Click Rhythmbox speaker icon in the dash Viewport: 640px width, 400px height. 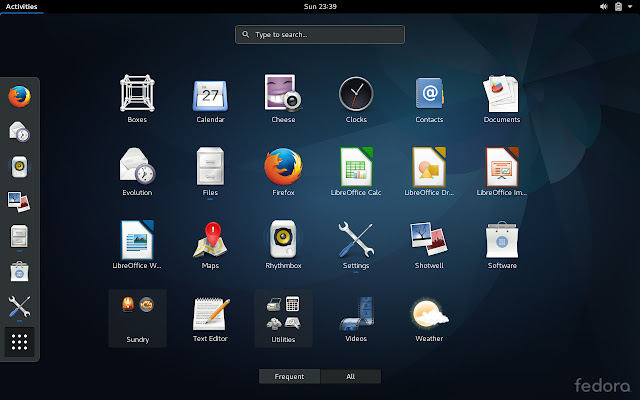tap(19, 167)
